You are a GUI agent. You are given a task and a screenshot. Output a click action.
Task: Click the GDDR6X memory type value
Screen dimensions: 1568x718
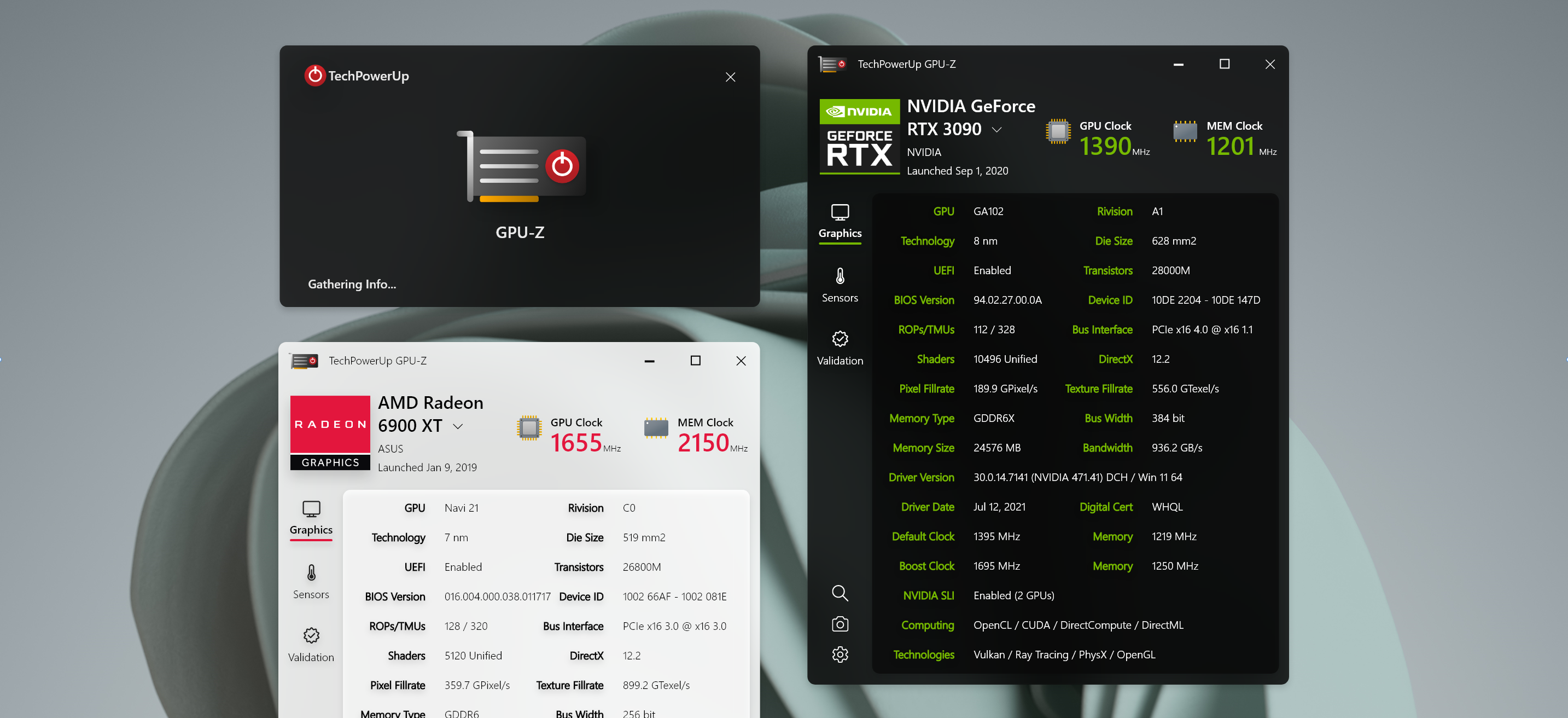click(993, 418)
